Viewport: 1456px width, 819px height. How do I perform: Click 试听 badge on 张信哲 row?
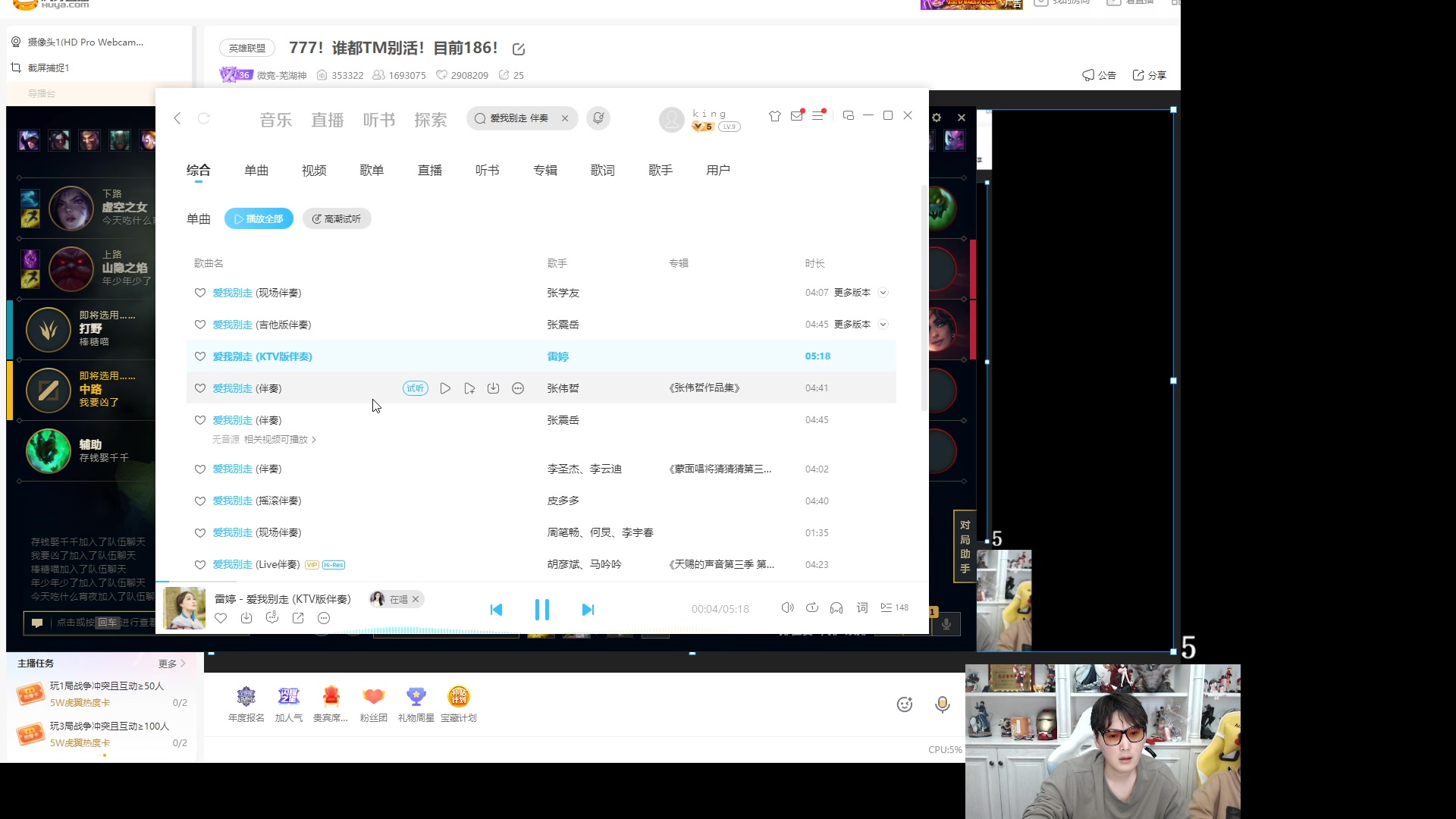click(x=416, y=388)
